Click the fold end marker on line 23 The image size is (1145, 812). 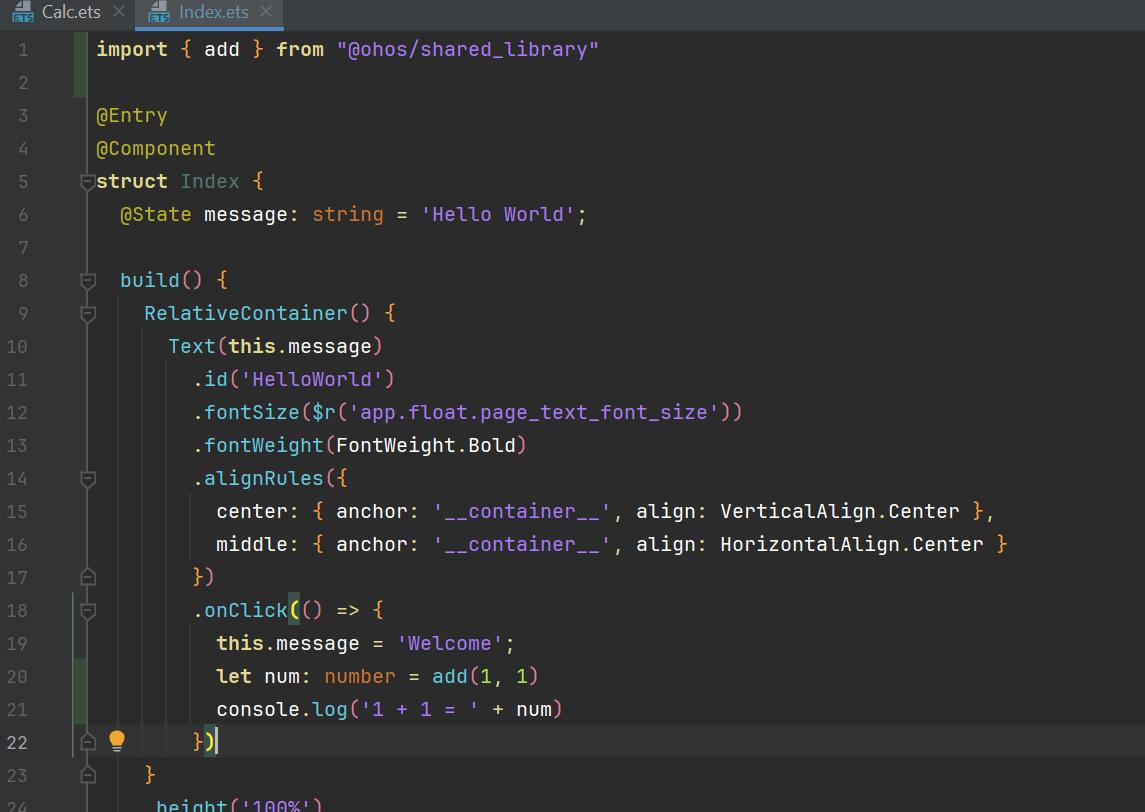point(88,774)
